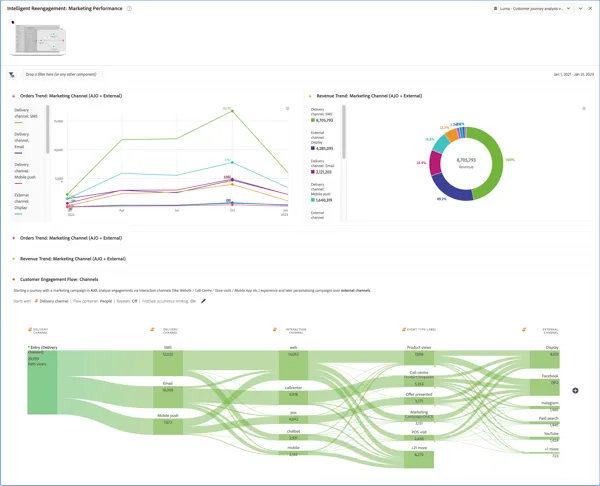Screen dimensions: 600x486
Task: Click the Customer Engagement Flow: Channels title
Action: click(x=59, y=279)
